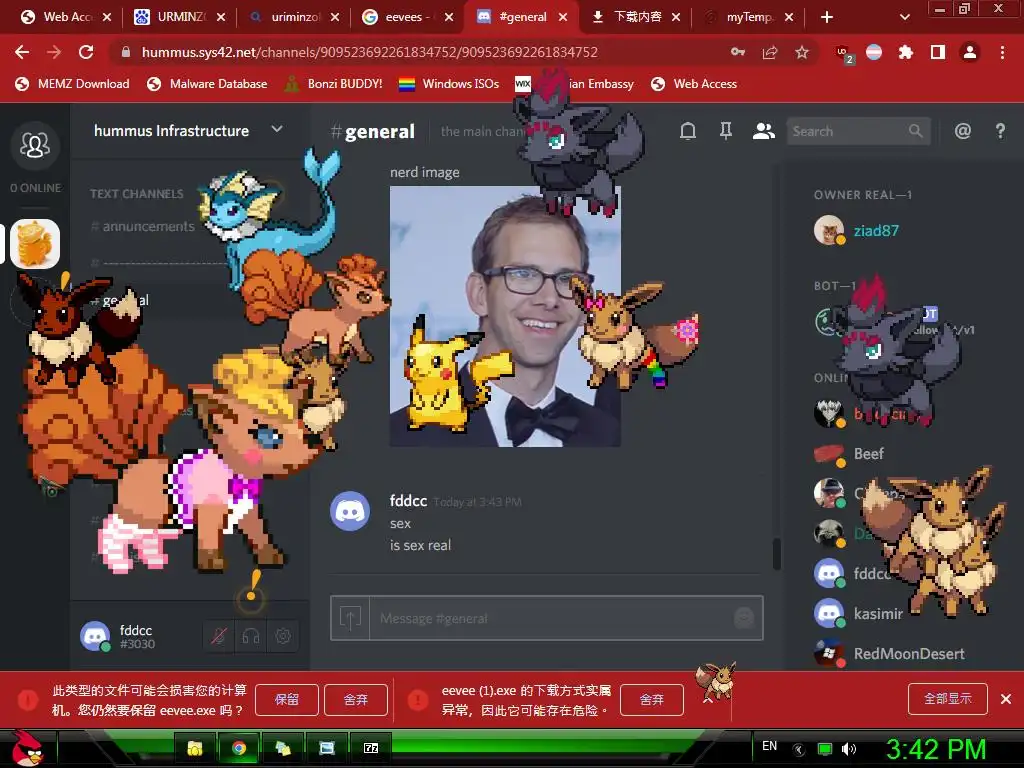Screen dimensions: 1024x768
Task: Open the emoji picker in message box
Action: click(x=744, y=618)
